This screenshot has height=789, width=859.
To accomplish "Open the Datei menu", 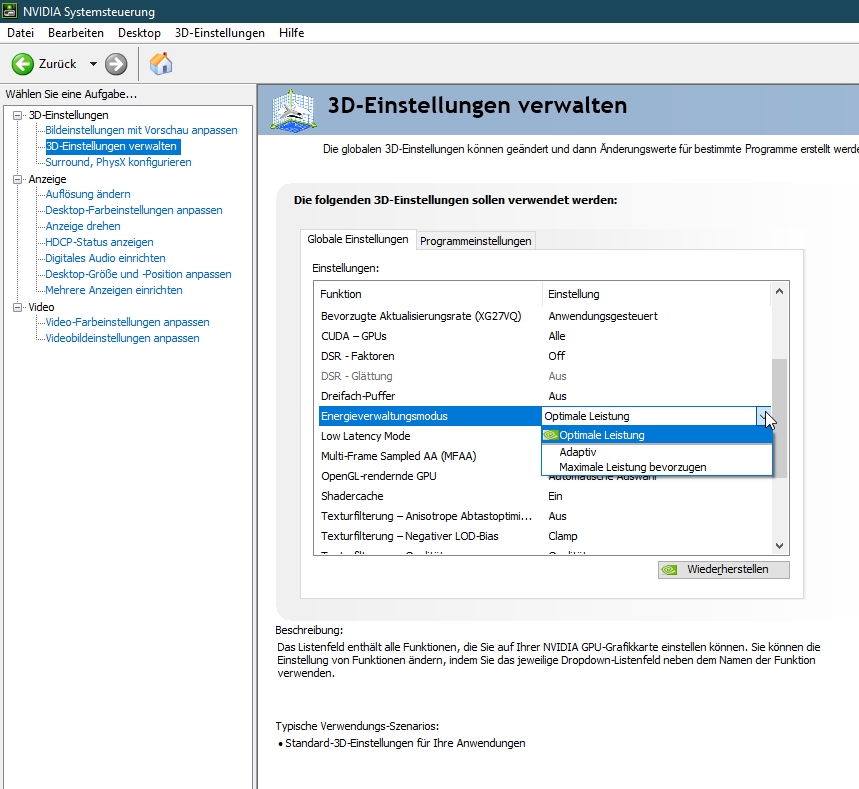I will (x=20, y=33).
